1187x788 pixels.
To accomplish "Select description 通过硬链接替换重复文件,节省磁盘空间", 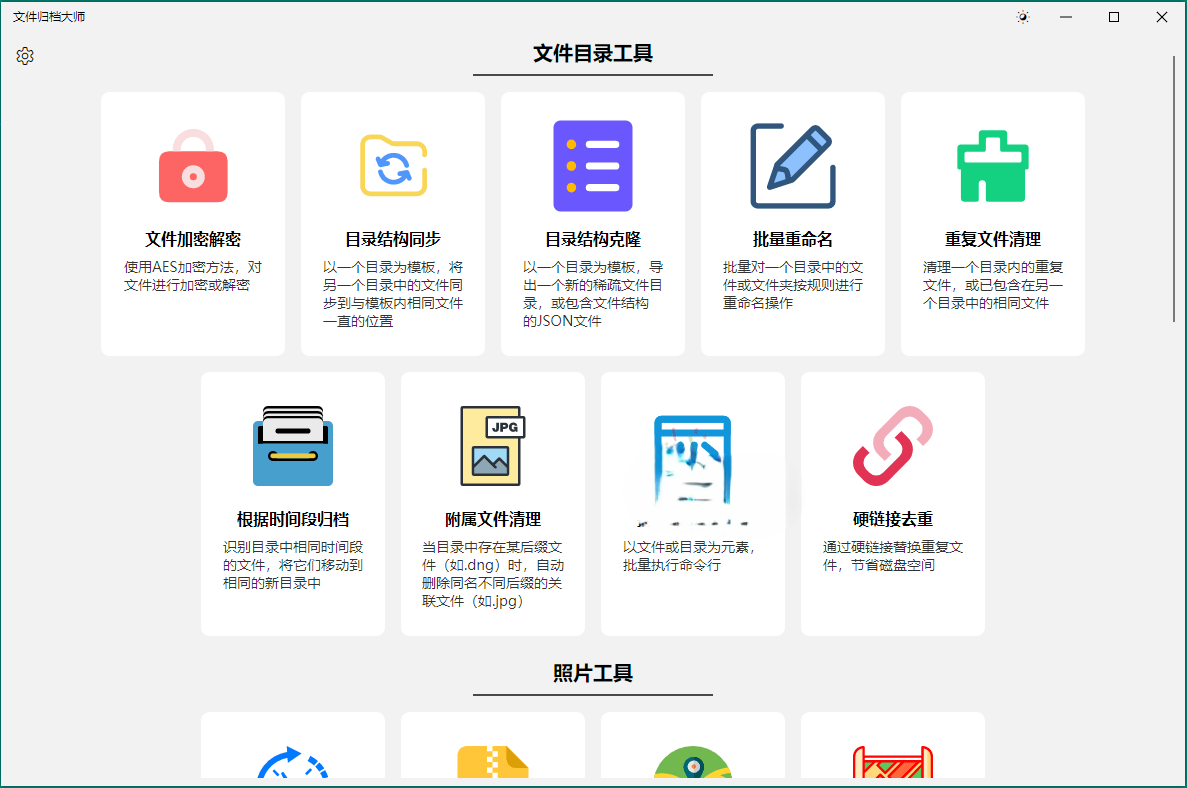I will pos(893,556).
